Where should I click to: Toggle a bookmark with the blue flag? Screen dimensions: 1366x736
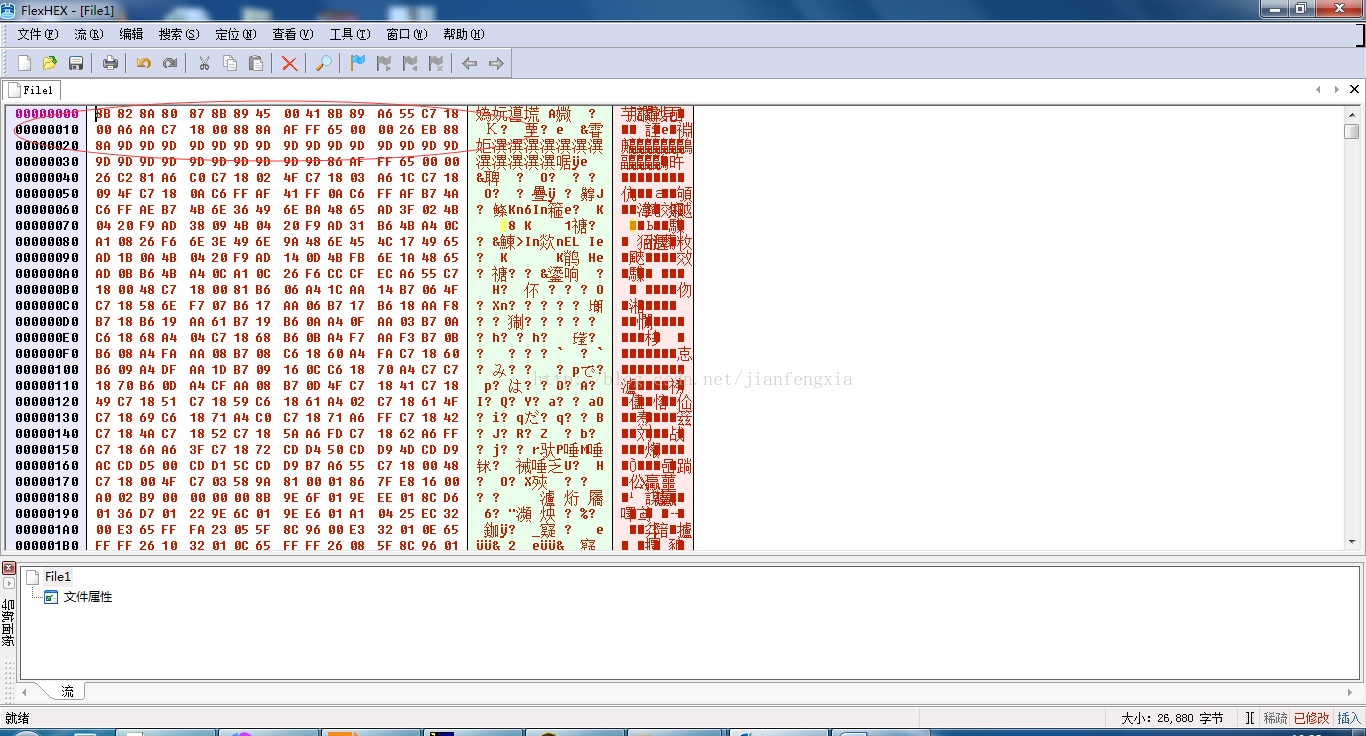pos(358,63)
